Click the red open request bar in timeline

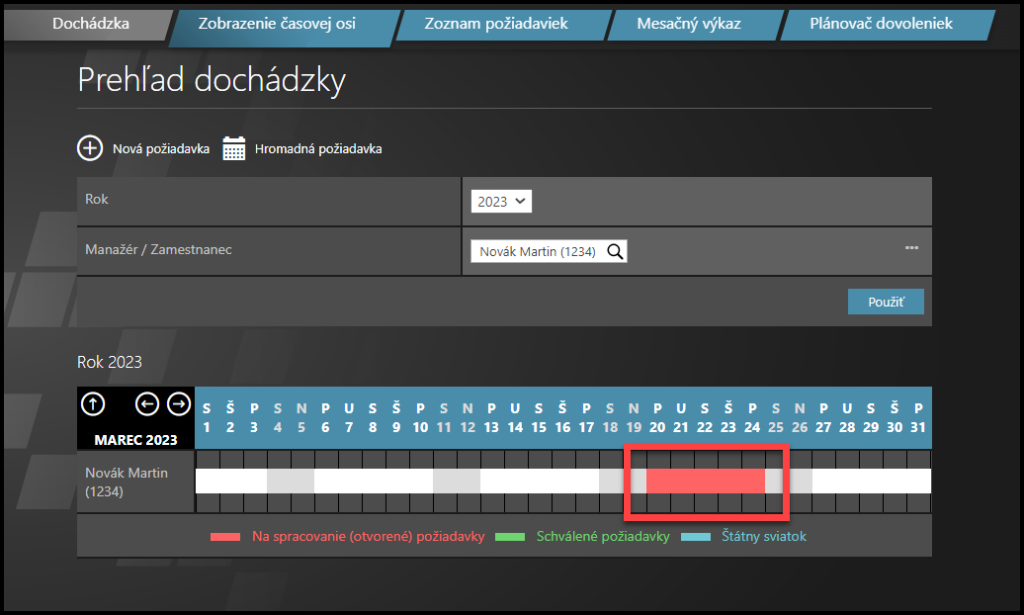705,481
